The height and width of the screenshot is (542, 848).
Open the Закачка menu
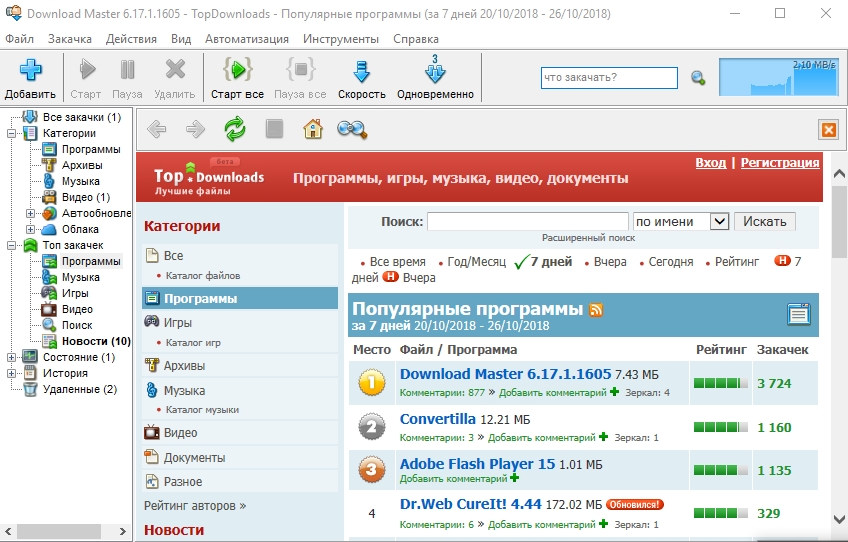point(70,39)
